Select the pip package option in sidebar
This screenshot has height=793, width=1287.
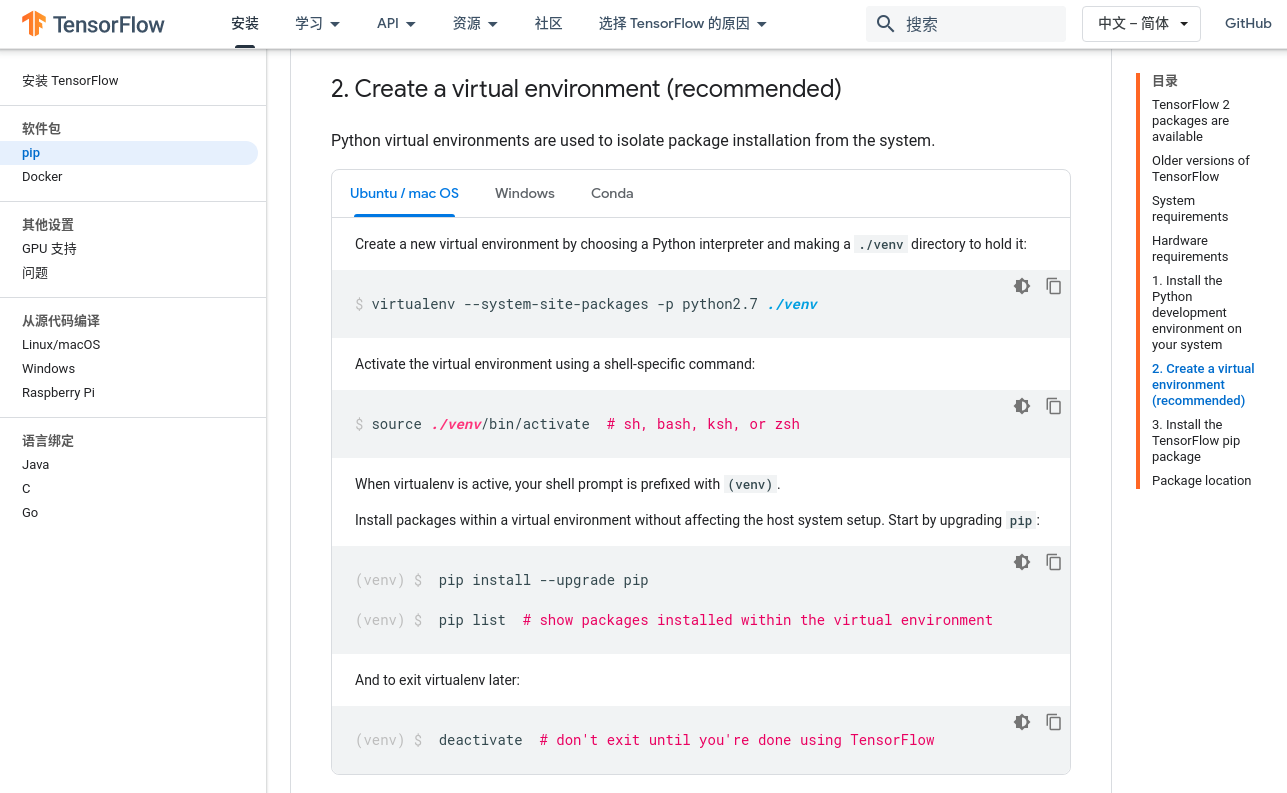tap(30, 152)
